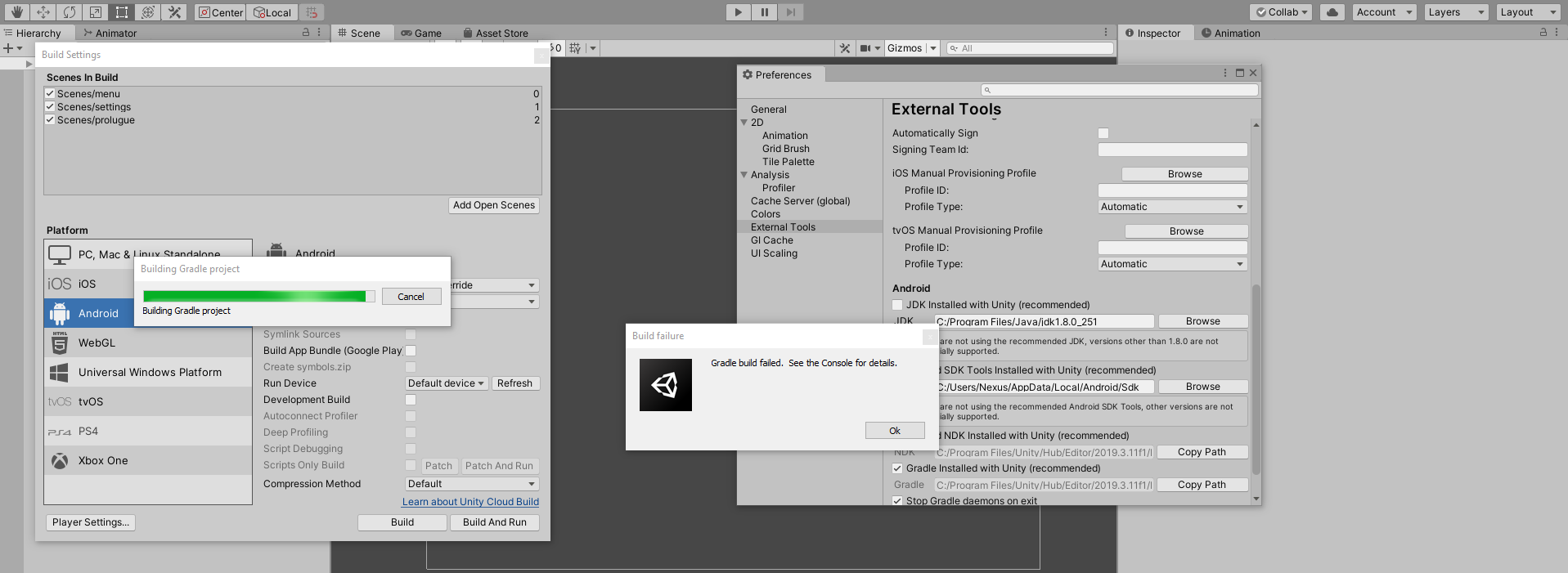Select WebGL platform
Viewport: 1568px width, 573px height.
148,342
